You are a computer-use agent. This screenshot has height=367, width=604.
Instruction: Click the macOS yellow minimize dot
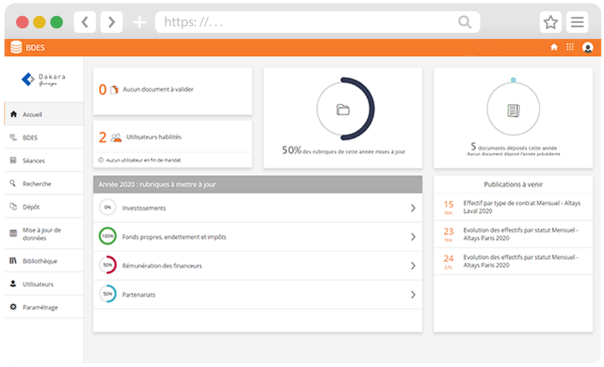pyautogui.click(x=39, y=22)
